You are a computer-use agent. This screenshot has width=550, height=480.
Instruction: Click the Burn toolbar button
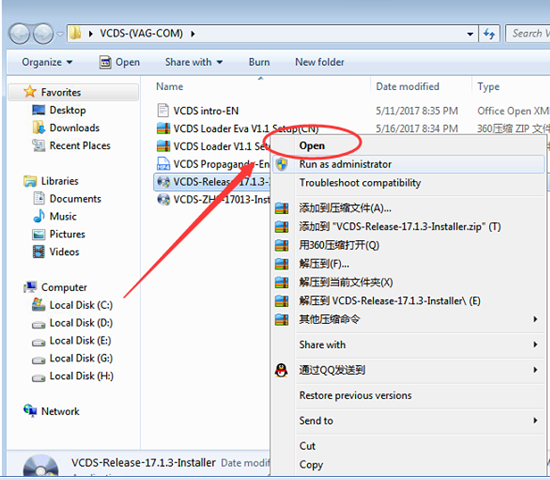[x=259, y=62]
